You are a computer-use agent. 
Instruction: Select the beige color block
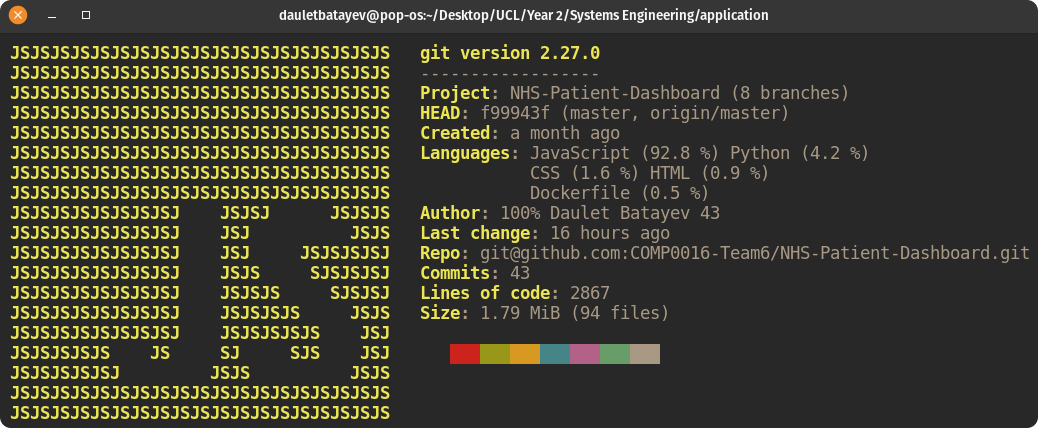[645, 354]
